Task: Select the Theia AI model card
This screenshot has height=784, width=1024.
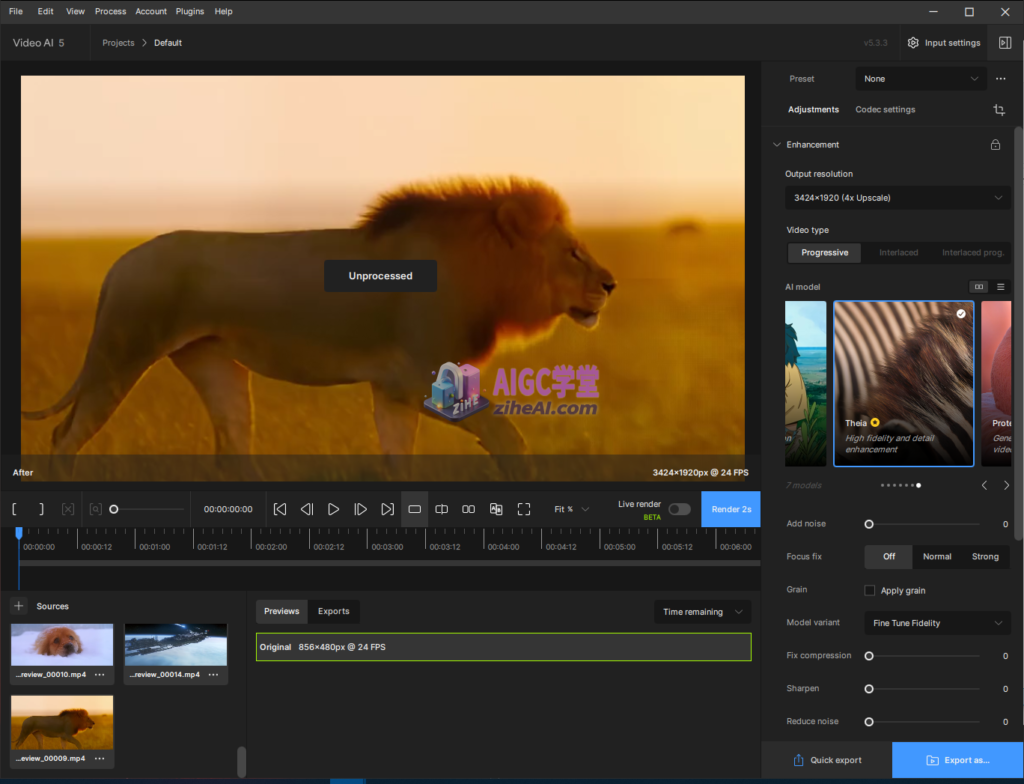Action: pyautogui.click(x=904, y=384)
